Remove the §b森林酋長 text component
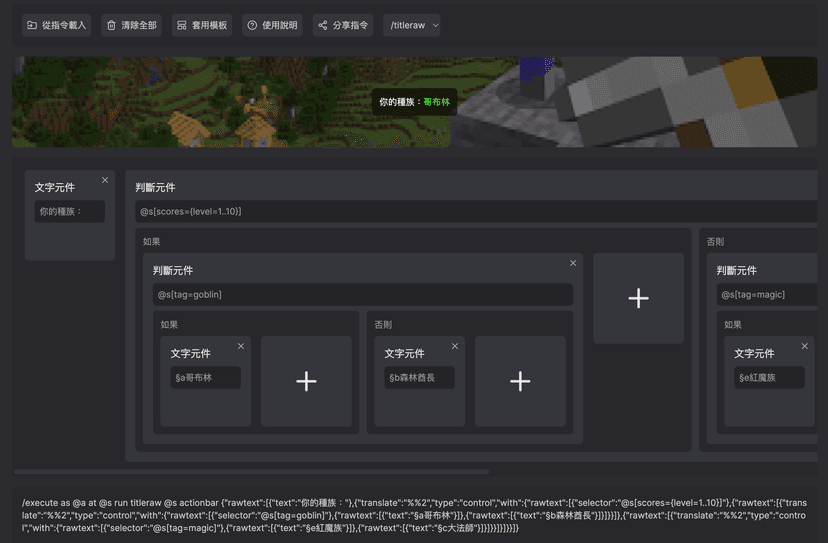Image resolution: width=828 pixels, height=543 pixels. click(x=455, y=346)
